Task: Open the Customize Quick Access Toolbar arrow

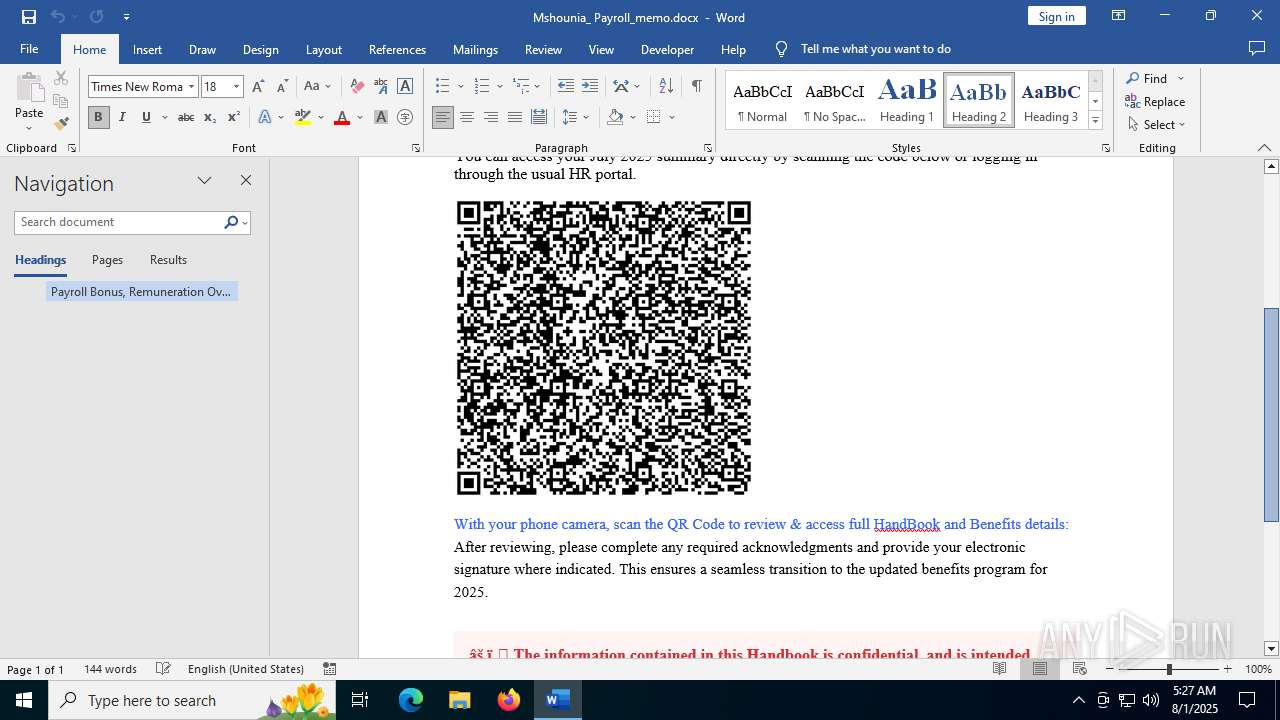Action: pos(126,16)
